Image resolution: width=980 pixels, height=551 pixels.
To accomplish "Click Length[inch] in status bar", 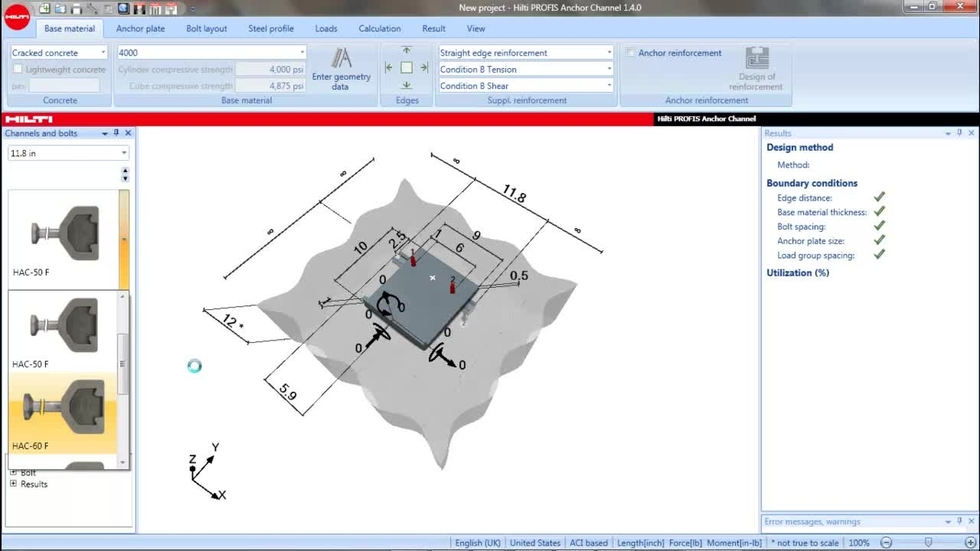I will pos(641,543).
